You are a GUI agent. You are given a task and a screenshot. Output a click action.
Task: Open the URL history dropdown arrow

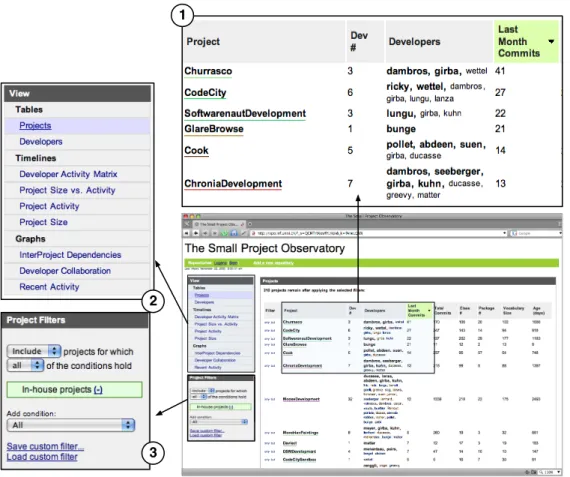click(x=505, y=233)
